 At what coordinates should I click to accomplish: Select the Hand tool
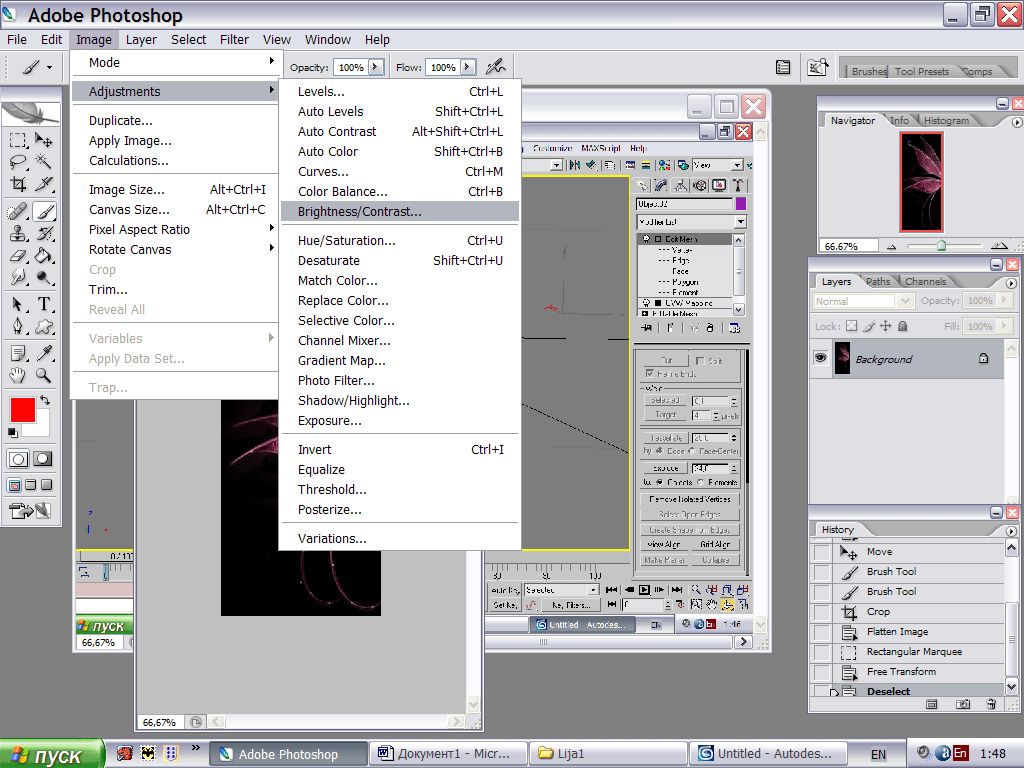click(x=18, y=376)
